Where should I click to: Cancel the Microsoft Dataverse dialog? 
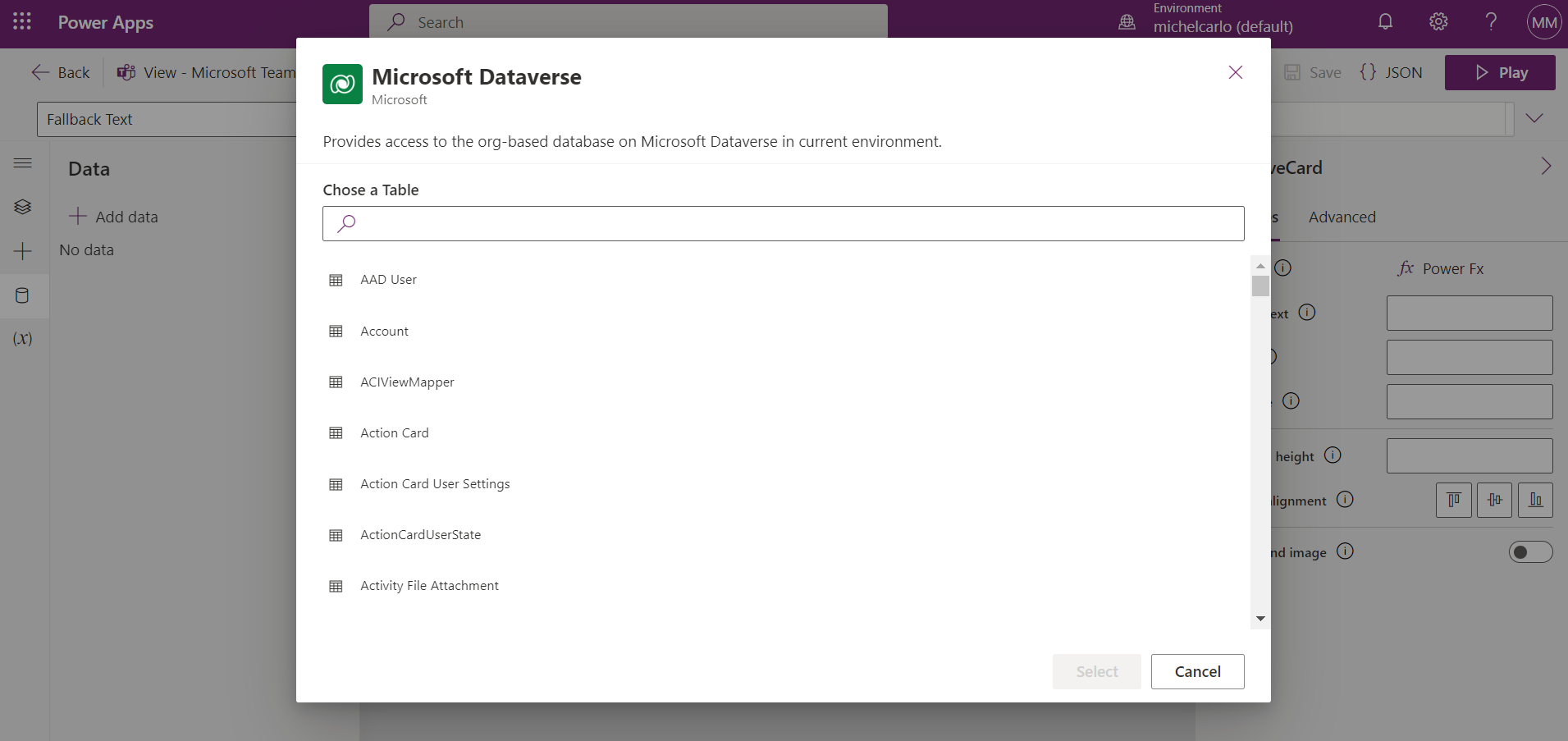[1196, 671]
